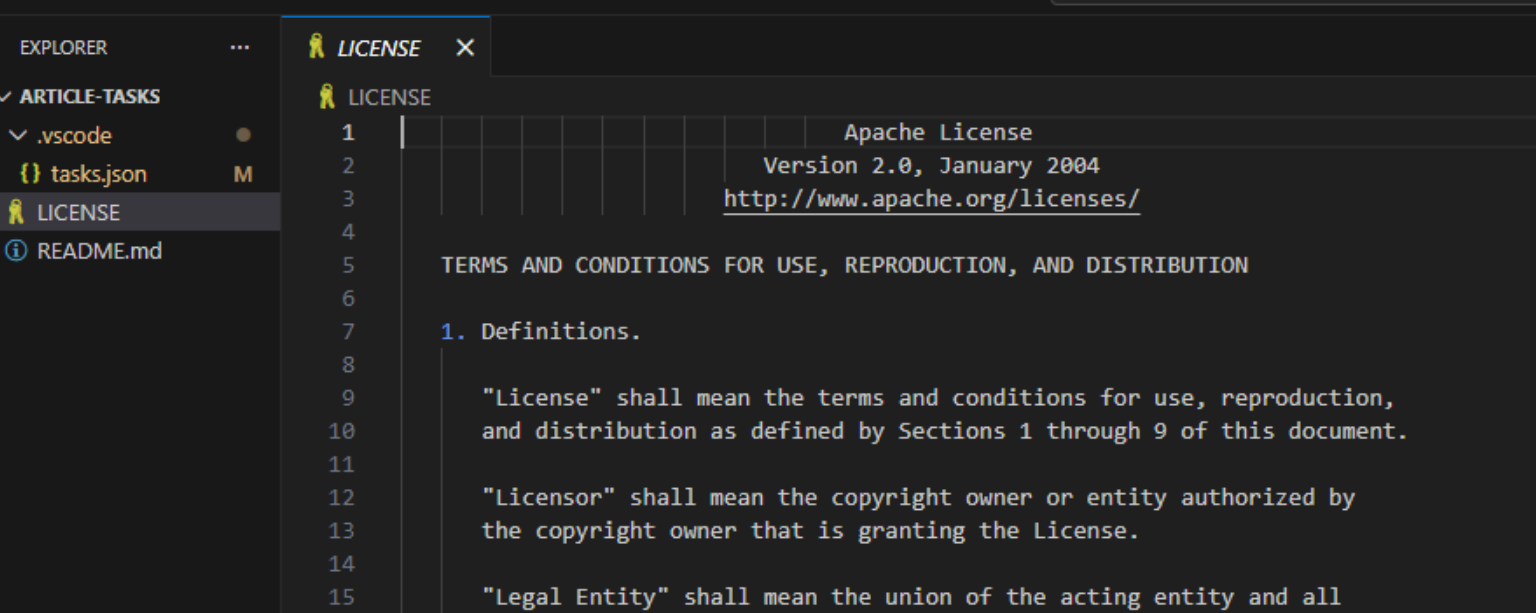Click the LICENSE file icon in Explorer
Image resolution: width=1536 pixels, height=613 pixels.
(16, 213)
